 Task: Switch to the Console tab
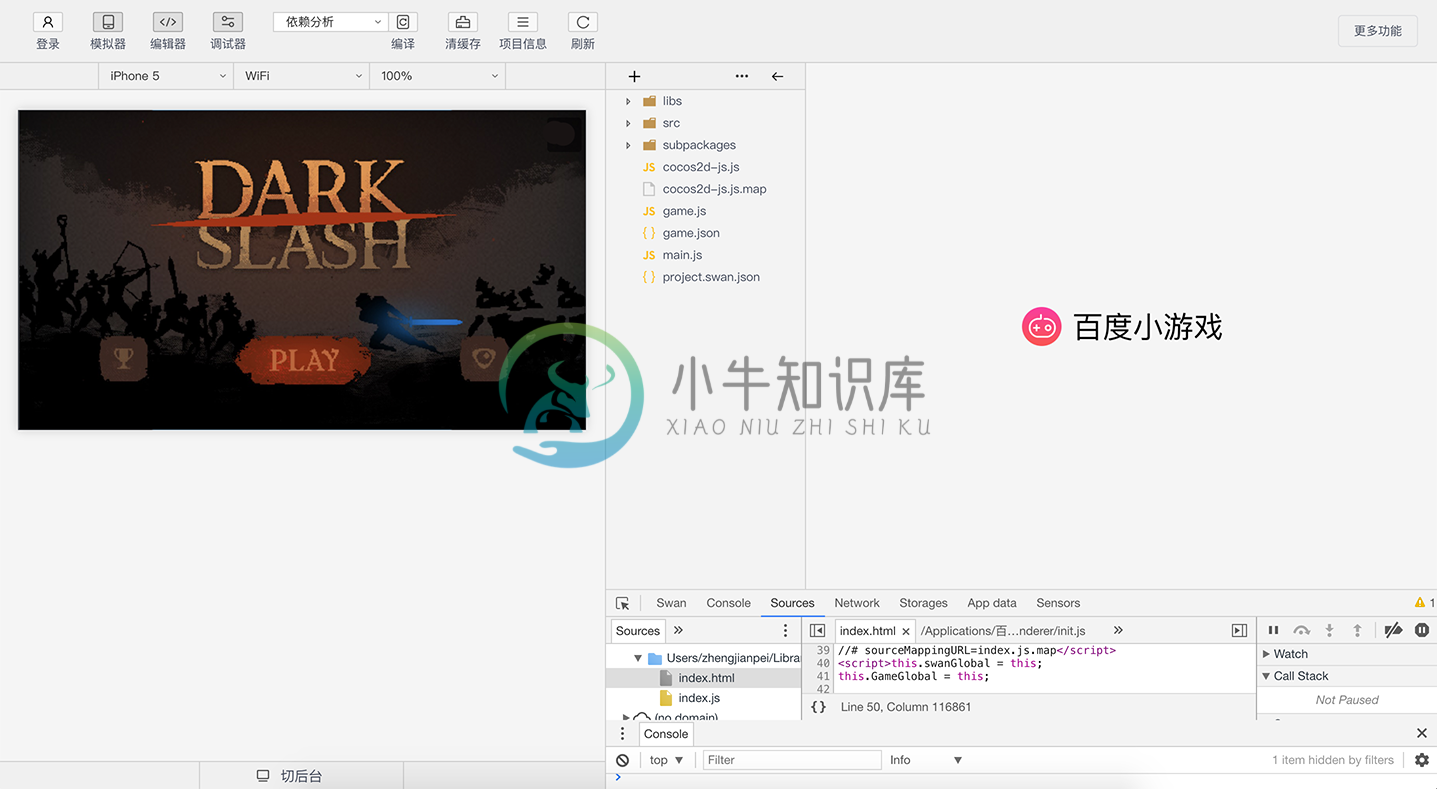coord(728,603)
